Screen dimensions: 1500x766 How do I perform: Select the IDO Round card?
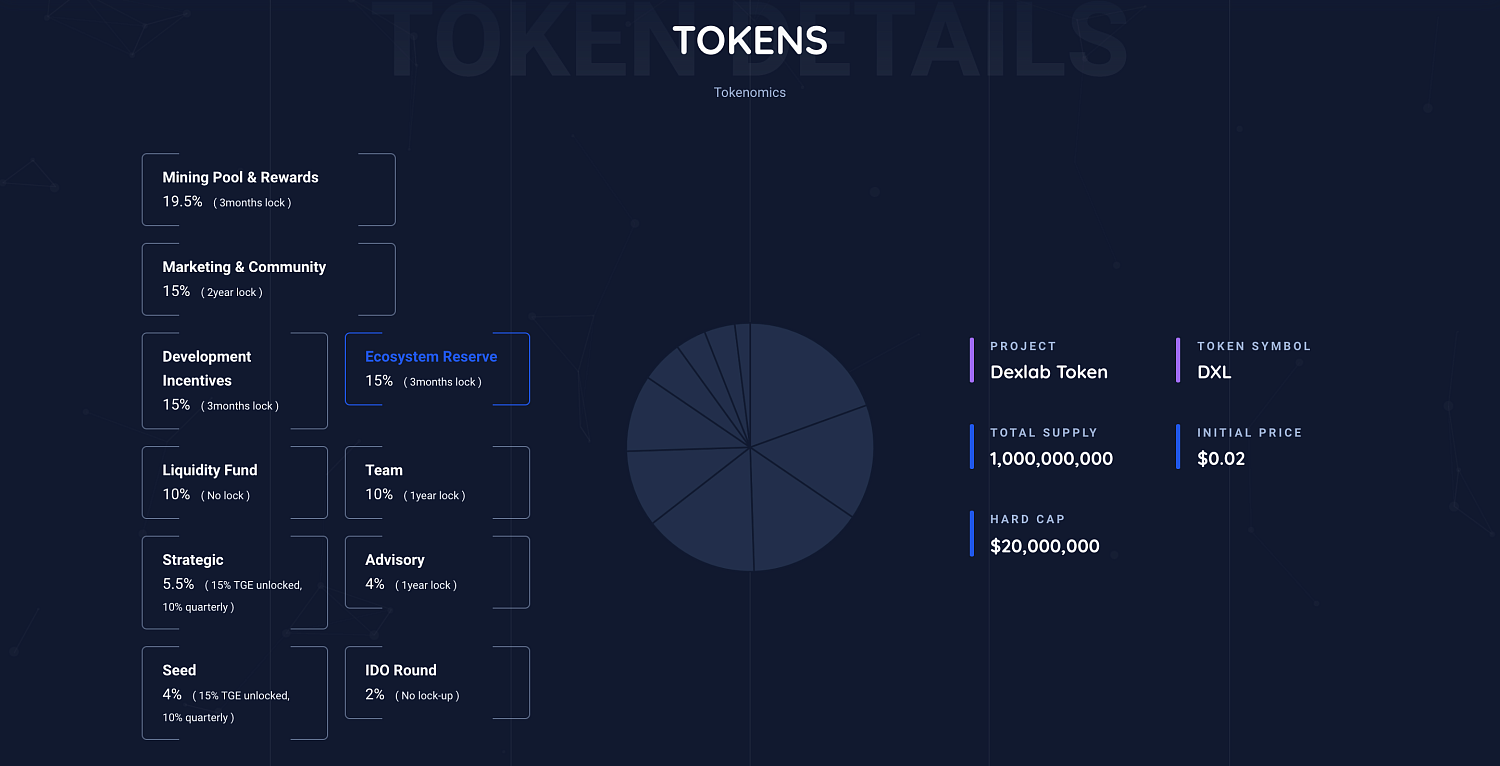pyautogui.click(x=437, y=682)
